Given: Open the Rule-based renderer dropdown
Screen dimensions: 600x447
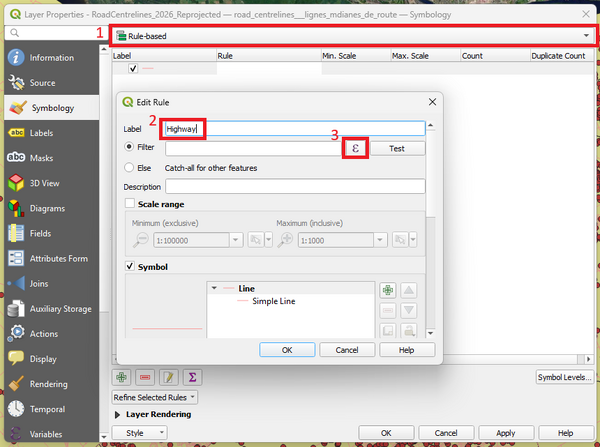Looking at the screenshot, I should tap(353, 36).
